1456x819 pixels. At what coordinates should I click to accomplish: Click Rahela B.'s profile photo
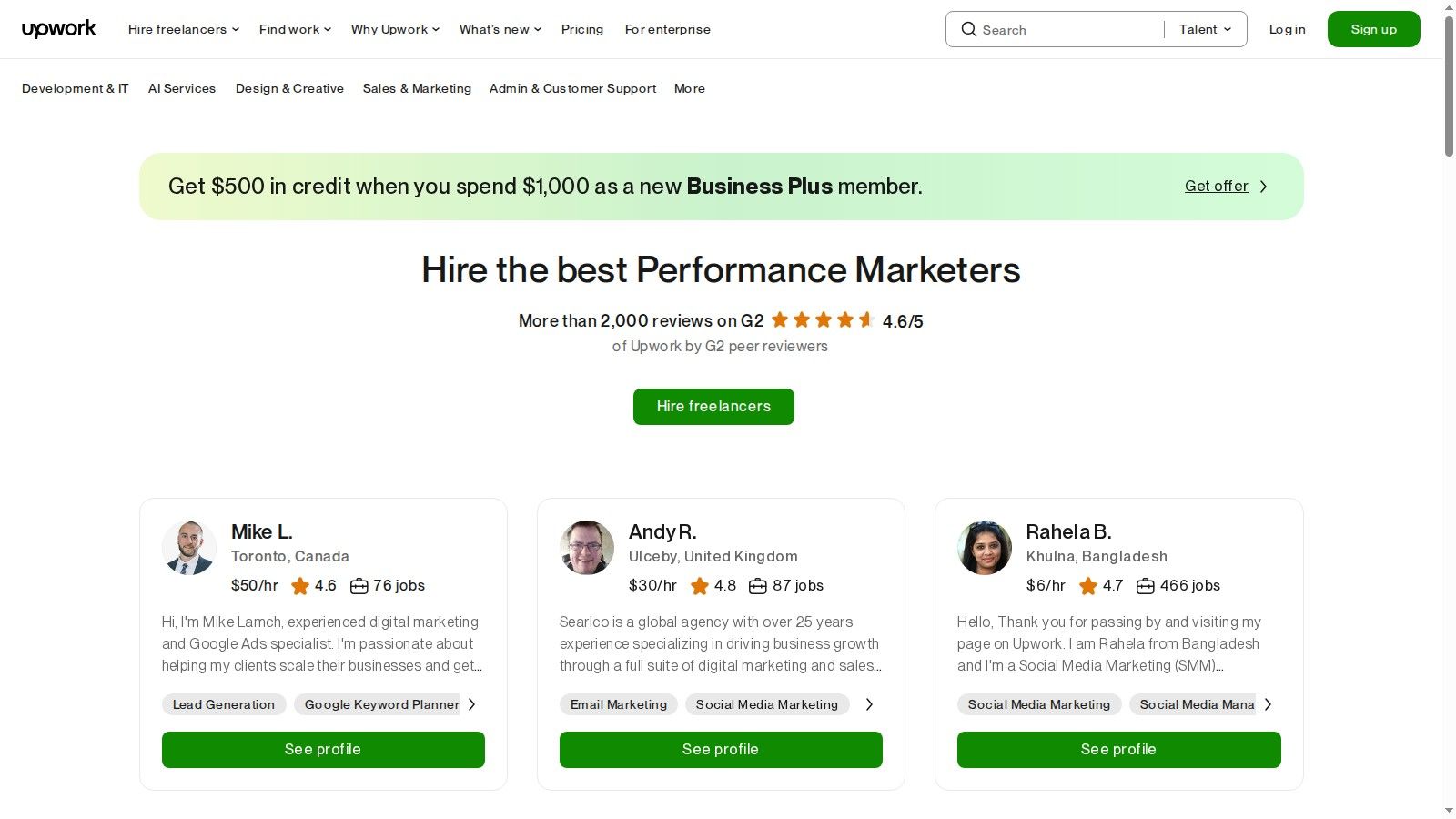point(984,548)
